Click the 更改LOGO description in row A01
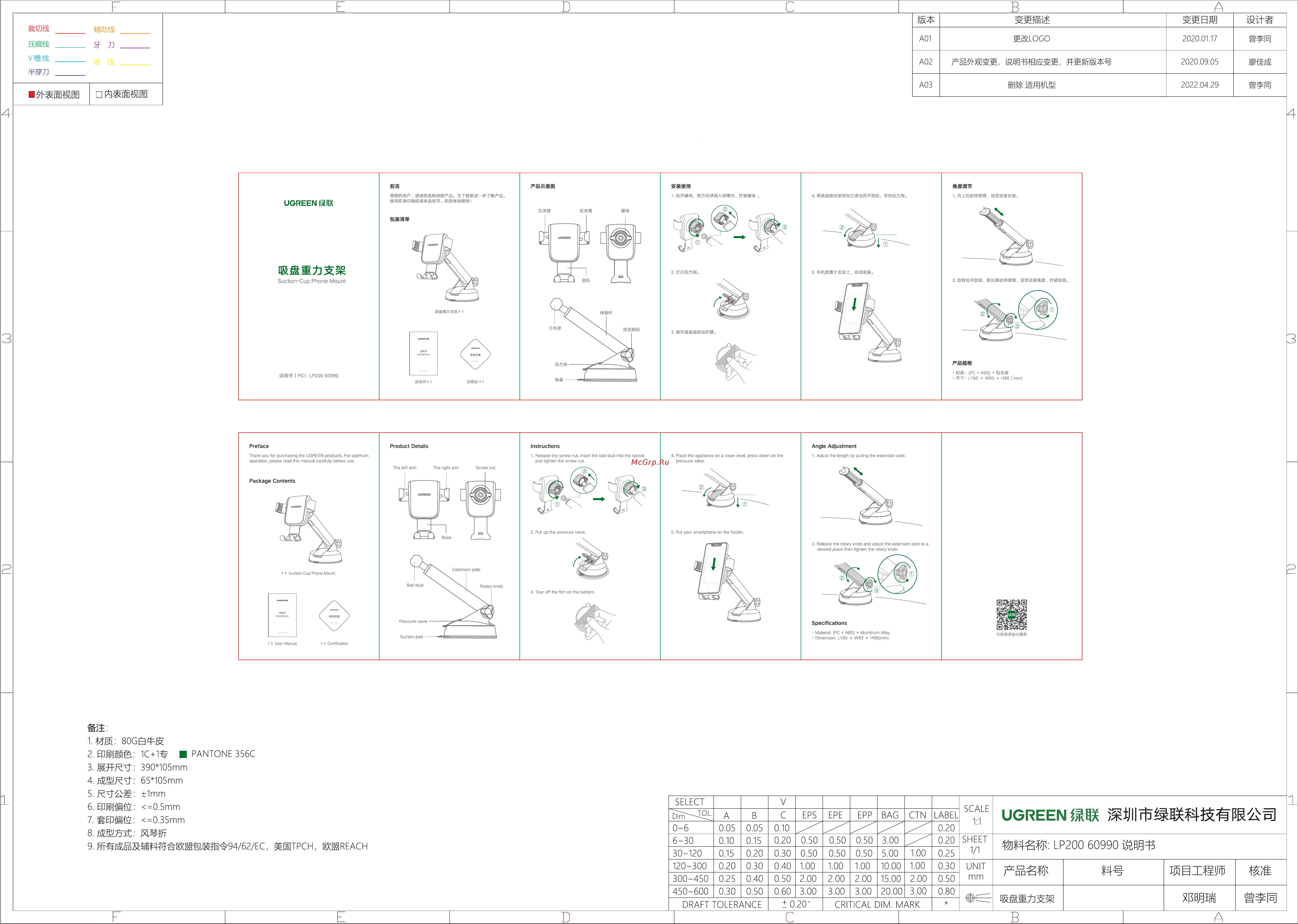1298x924 pixels. coord(1032,39)
